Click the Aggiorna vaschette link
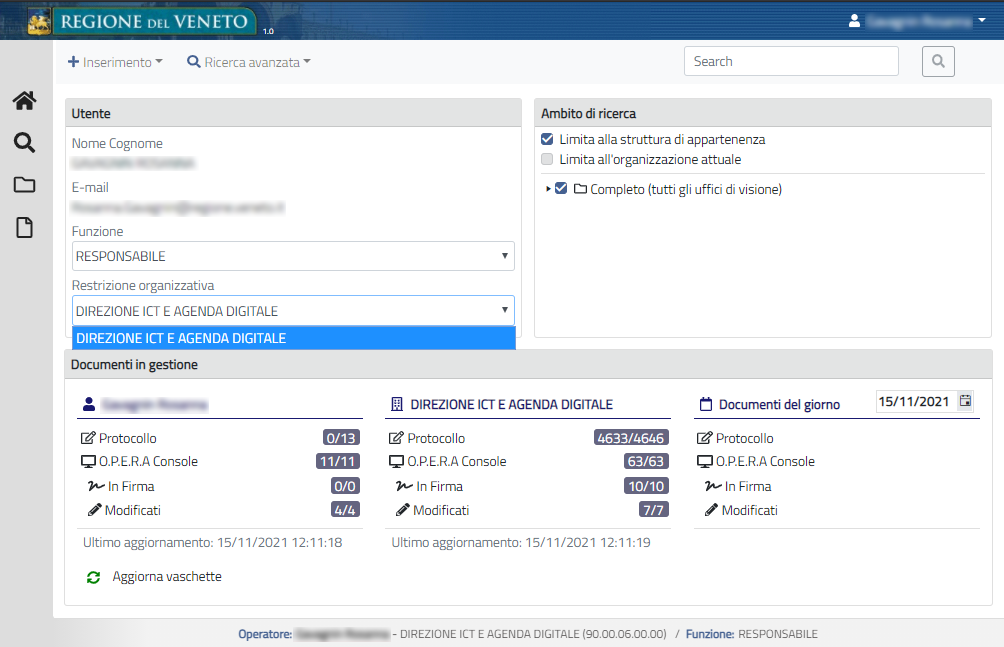The image size is (1004, 647). click(x=167, y=577)
